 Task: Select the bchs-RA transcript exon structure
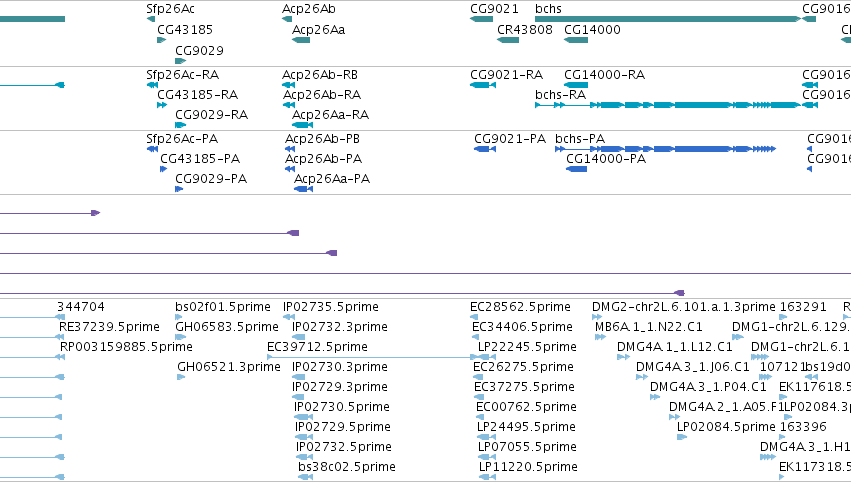(x=668, y=105)
